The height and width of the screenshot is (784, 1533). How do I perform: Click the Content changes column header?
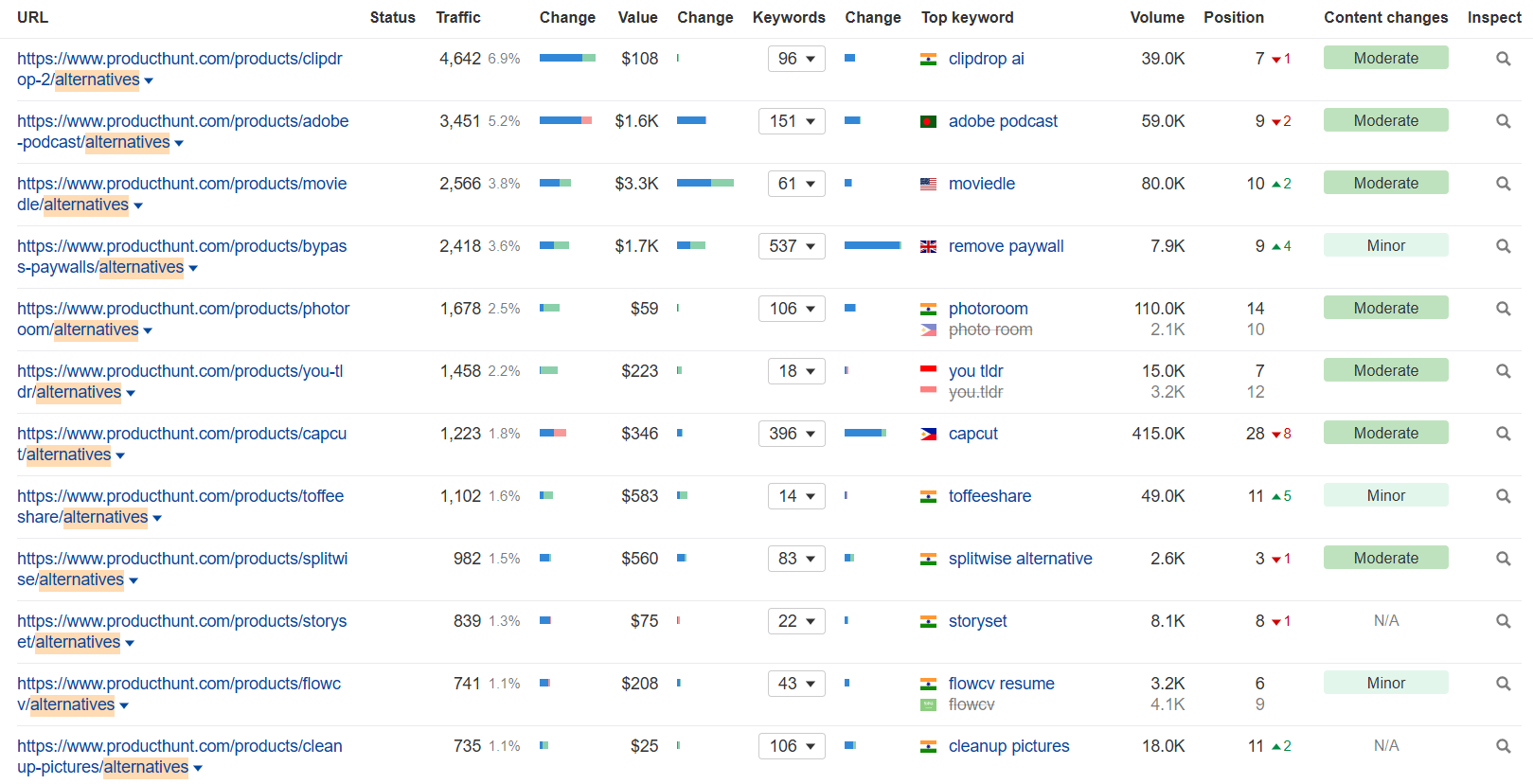[1386, 17]
